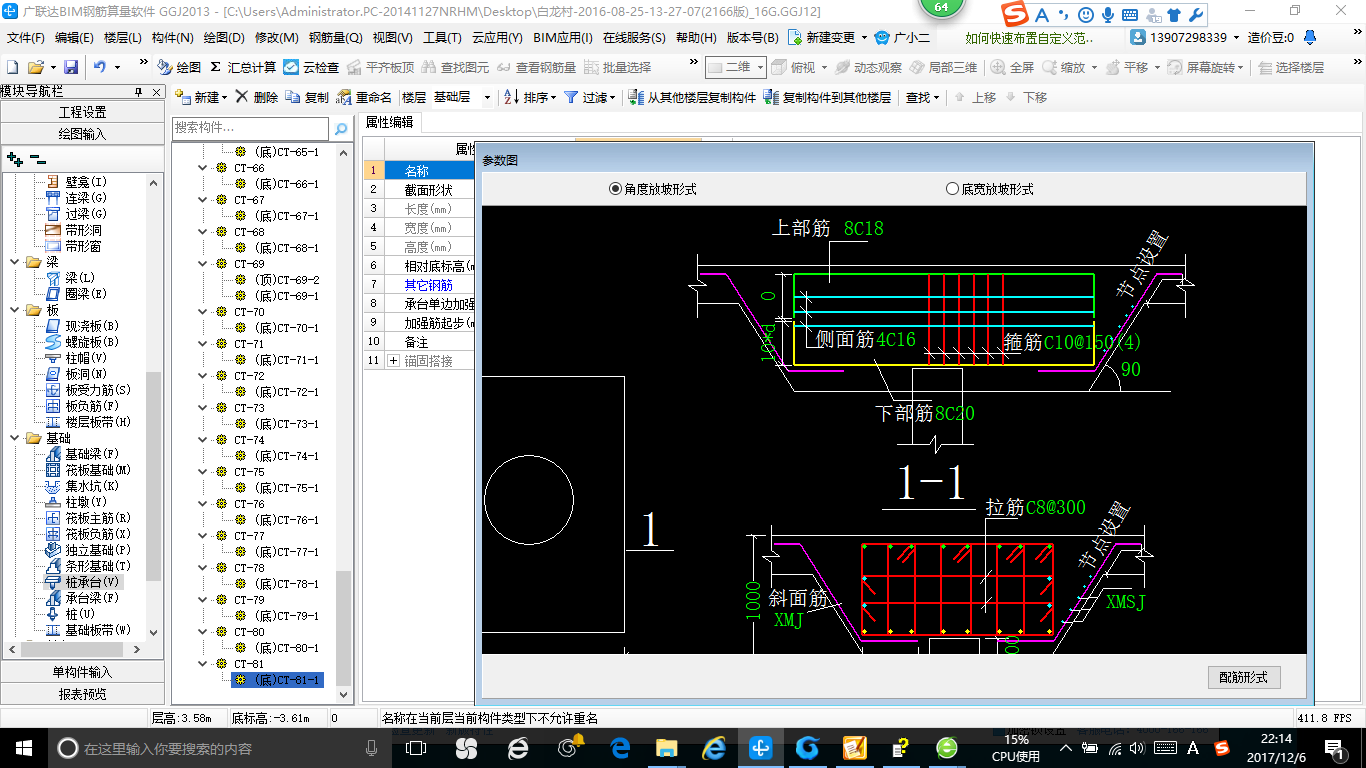Click the 工程设置 button
This screenshot has height=768, width=1366.
point(82,112)
